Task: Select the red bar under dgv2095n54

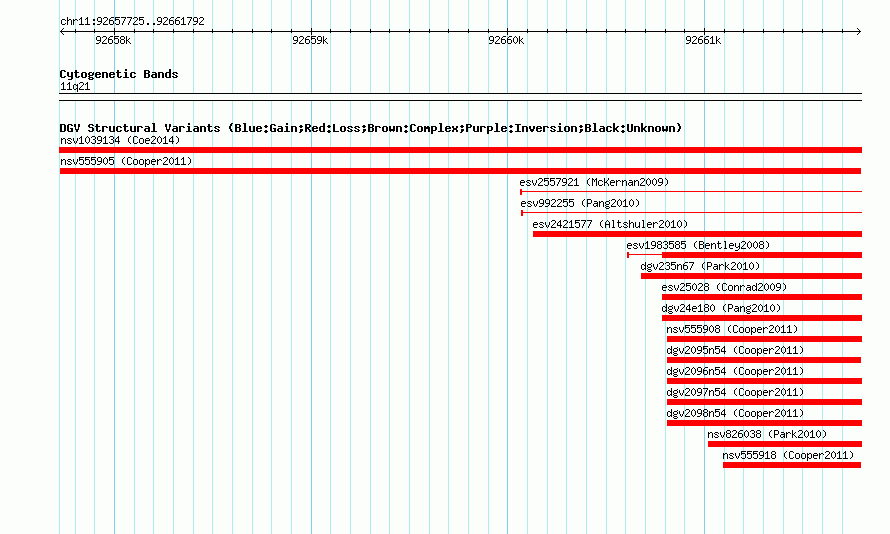Action: coord(764,360)
